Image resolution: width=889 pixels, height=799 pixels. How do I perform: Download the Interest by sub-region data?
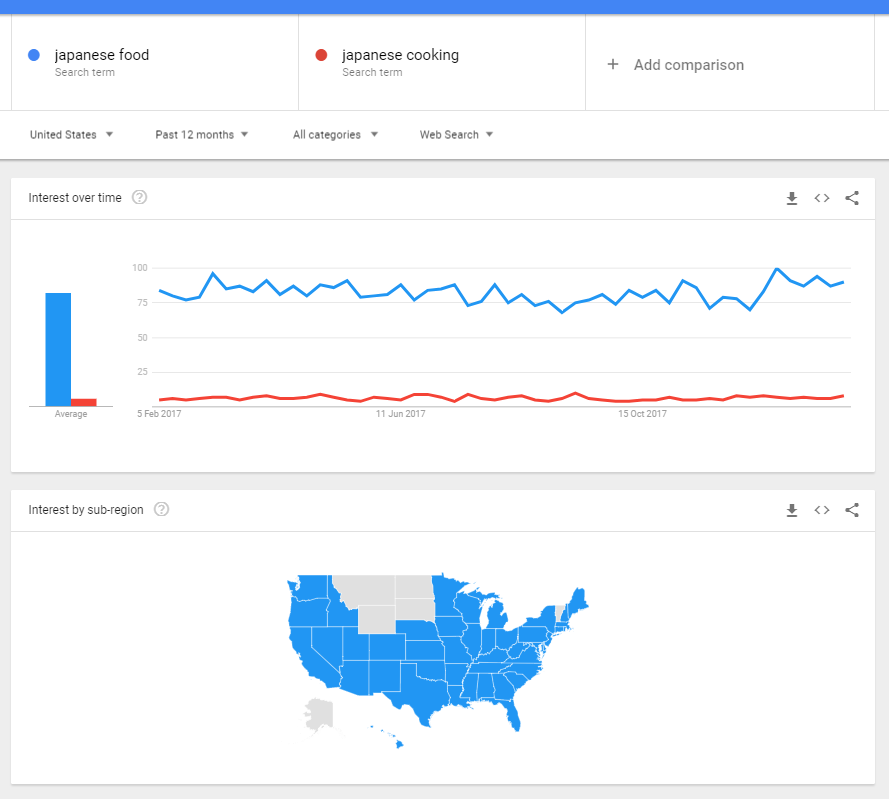tap(792, 510)
